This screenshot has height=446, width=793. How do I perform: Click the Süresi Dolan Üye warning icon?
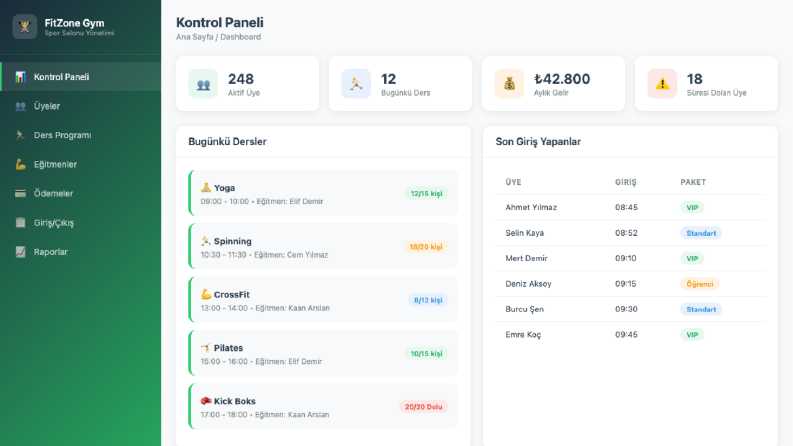662,84
